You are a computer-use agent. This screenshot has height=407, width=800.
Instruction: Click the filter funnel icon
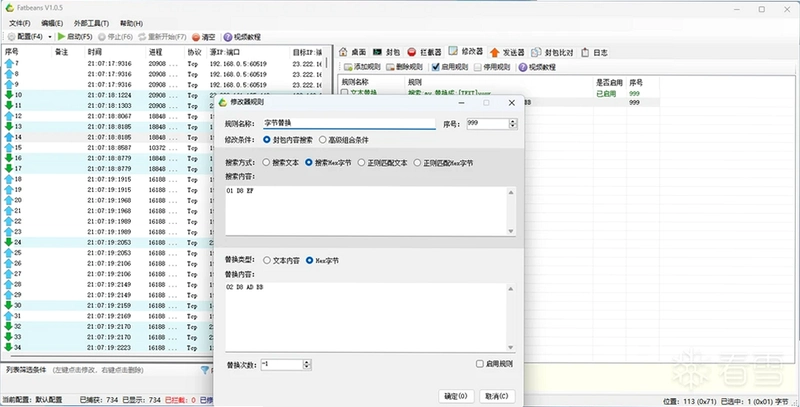[205, 370]
